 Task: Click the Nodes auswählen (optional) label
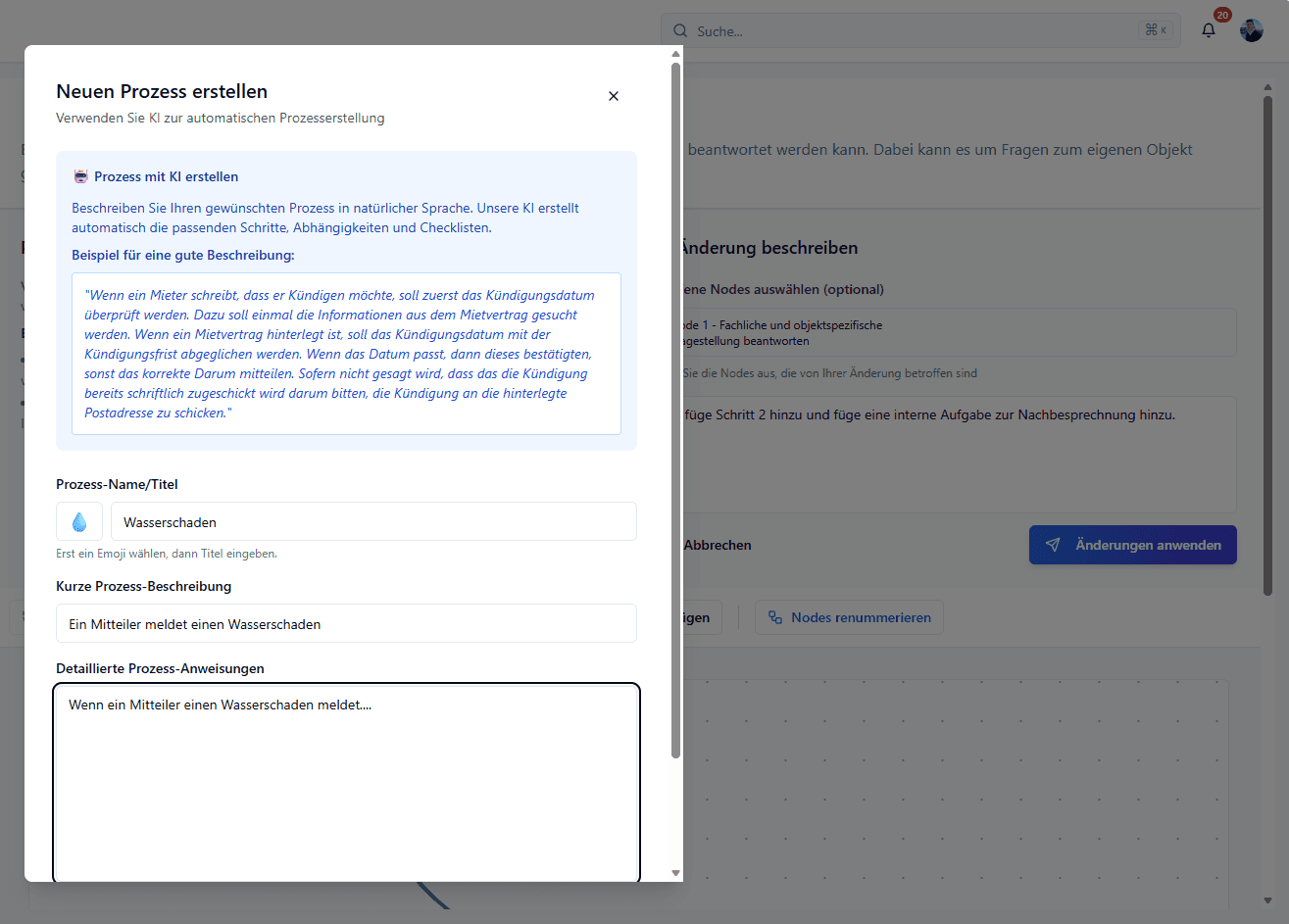pyautogui.click(x=784, y=289)
